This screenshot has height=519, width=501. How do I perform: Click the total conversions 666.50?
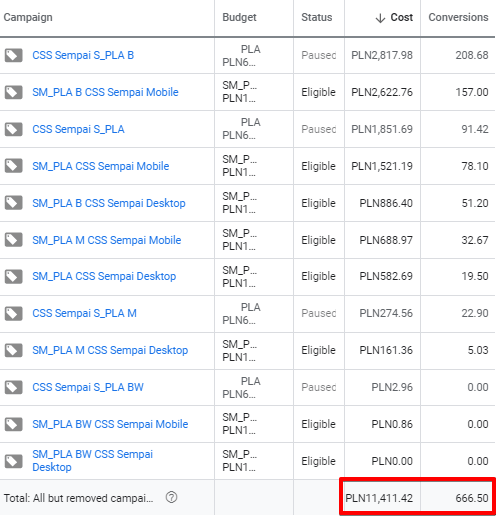coord(472,498)
